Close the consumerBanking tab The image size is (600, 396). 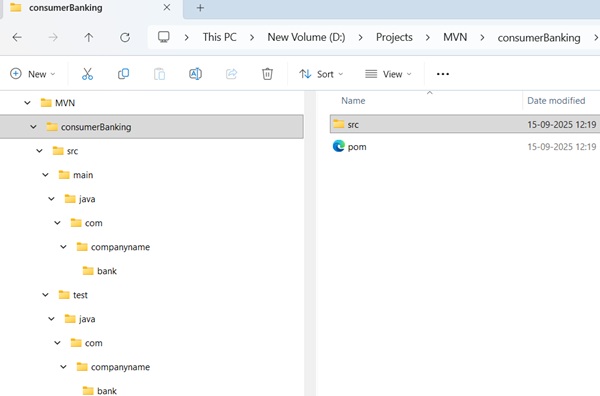click(x=167, y=7)
